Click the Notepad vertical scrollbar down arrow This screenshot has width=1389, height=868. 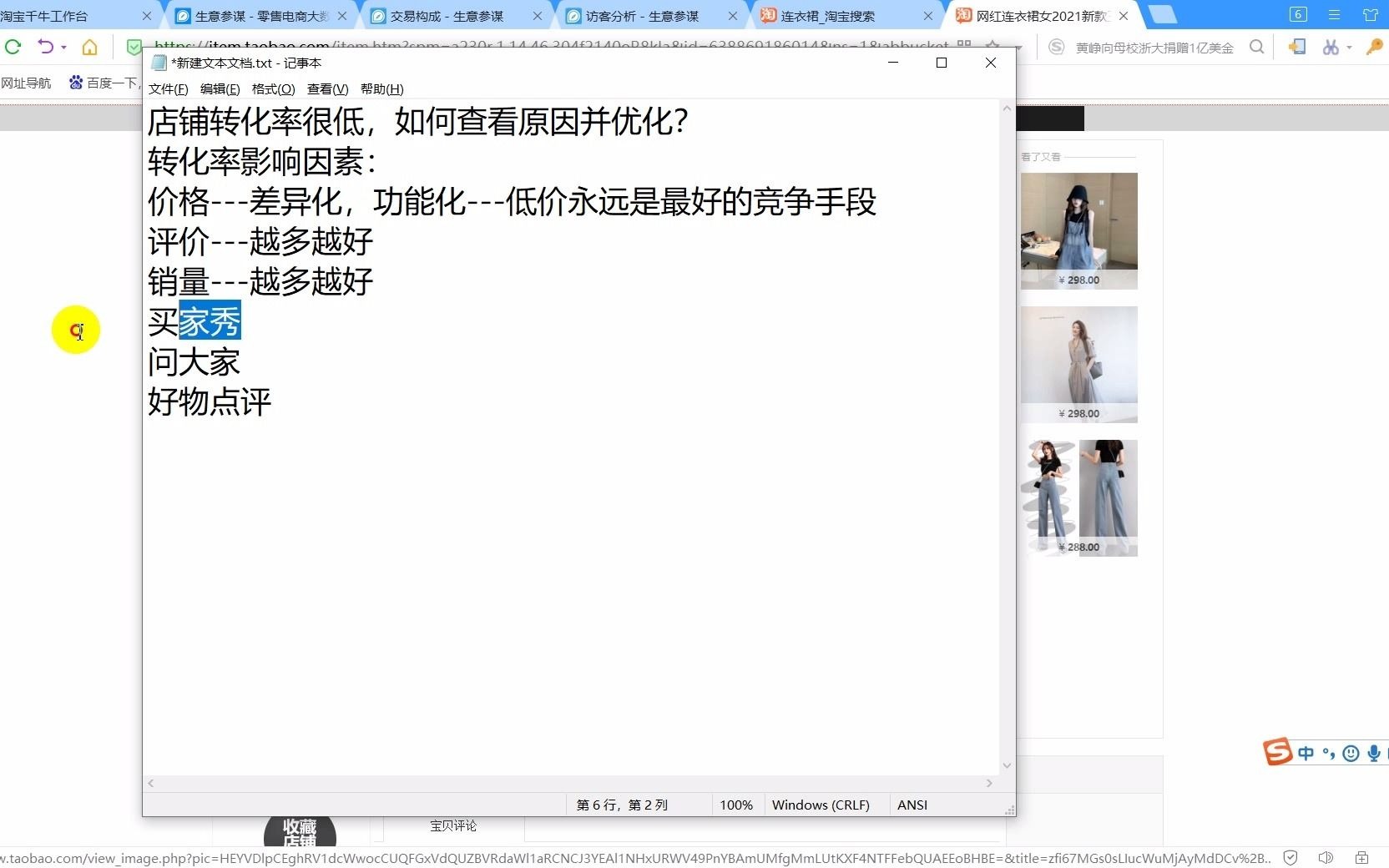pos(1007,766)
